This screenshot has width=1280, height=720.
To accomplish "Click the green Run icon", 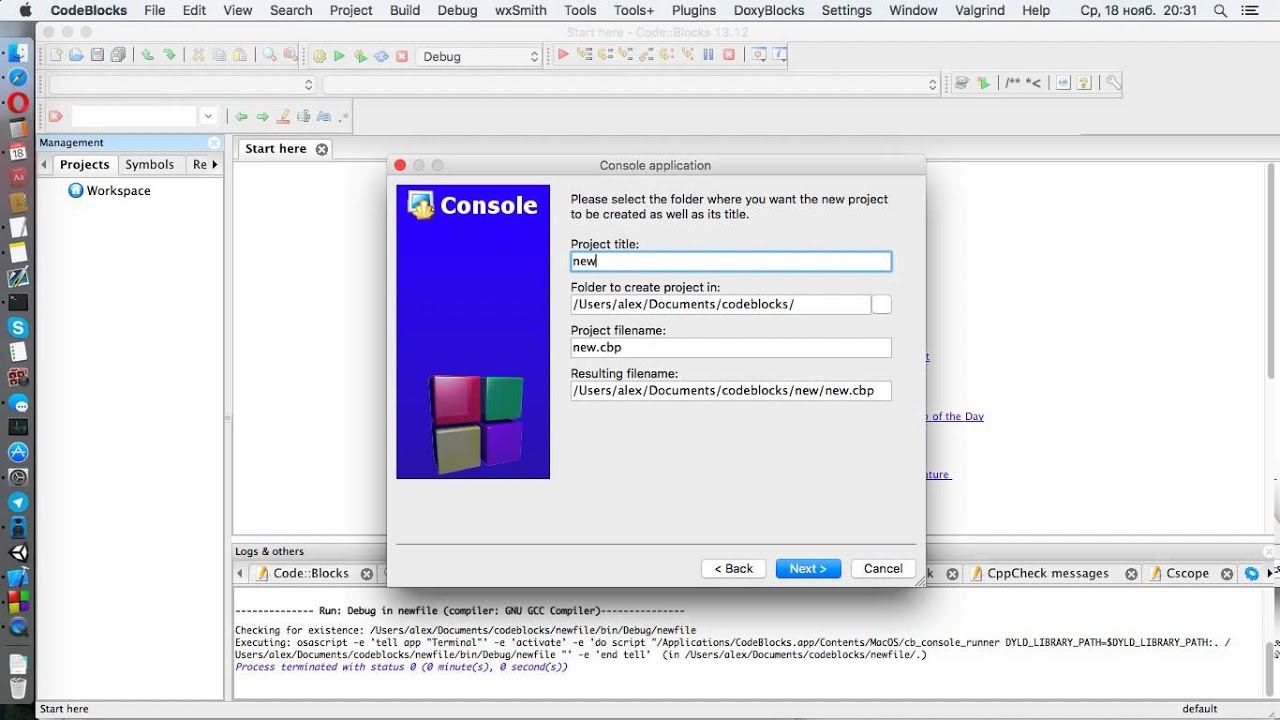I will [x=340, y=57].
